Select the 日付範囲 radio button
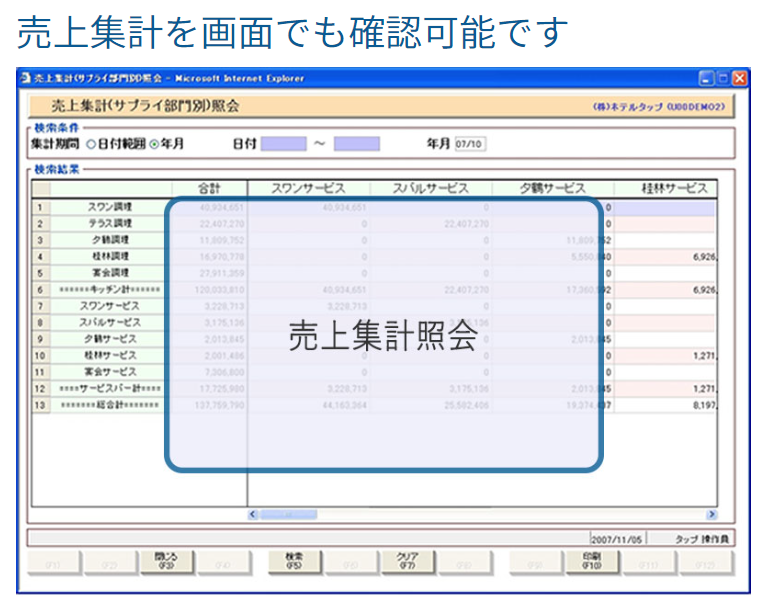The height and width of the screenshot is (606, 768). pos(91,144)
